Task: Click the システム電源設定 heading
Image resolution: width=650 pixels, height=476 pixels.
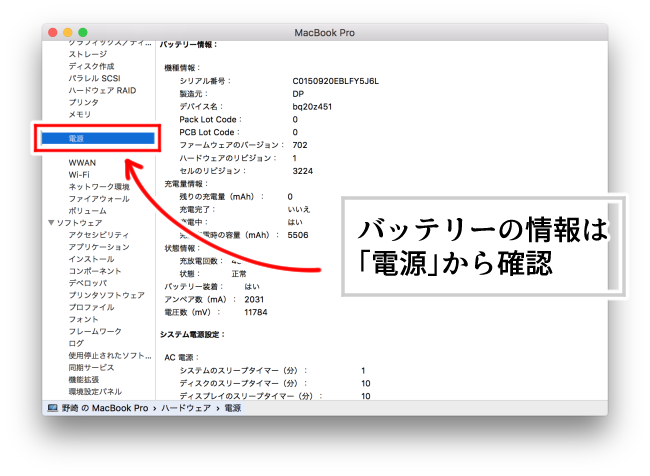Action: coord(192,335)
